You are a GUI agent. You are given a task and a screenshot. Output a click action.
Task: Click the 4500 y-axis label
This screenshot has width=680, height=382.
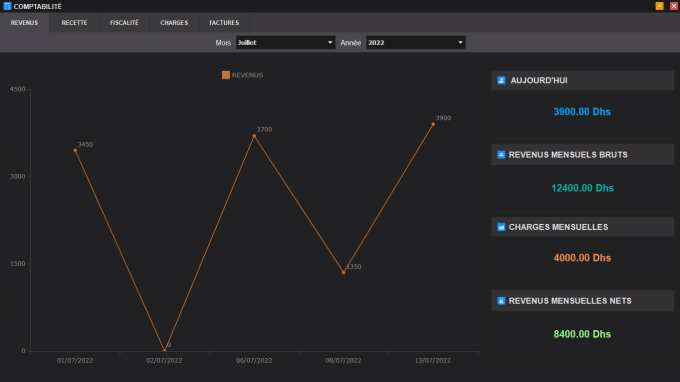18,89
